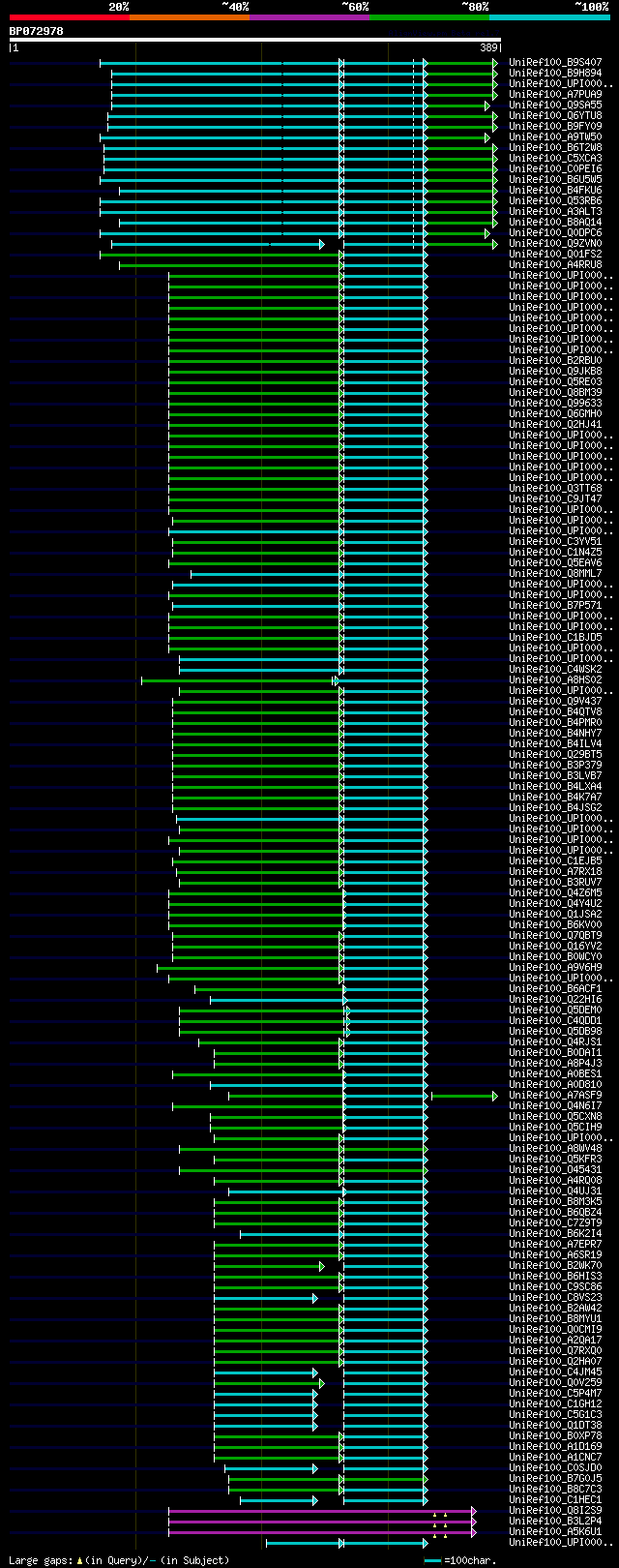Select the orange ~40% identity legend segment
The height and width of the screenshot is (1568, 619).
(x=190, y=17)
